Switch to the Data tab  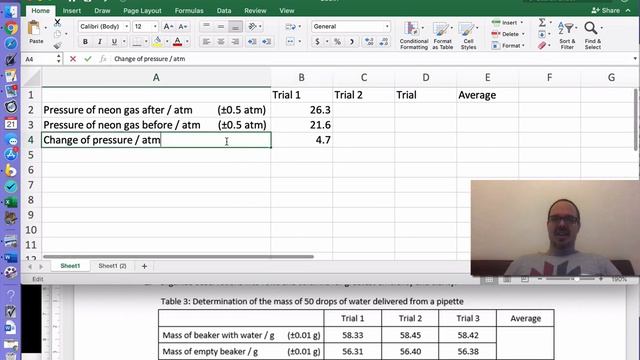224,11
